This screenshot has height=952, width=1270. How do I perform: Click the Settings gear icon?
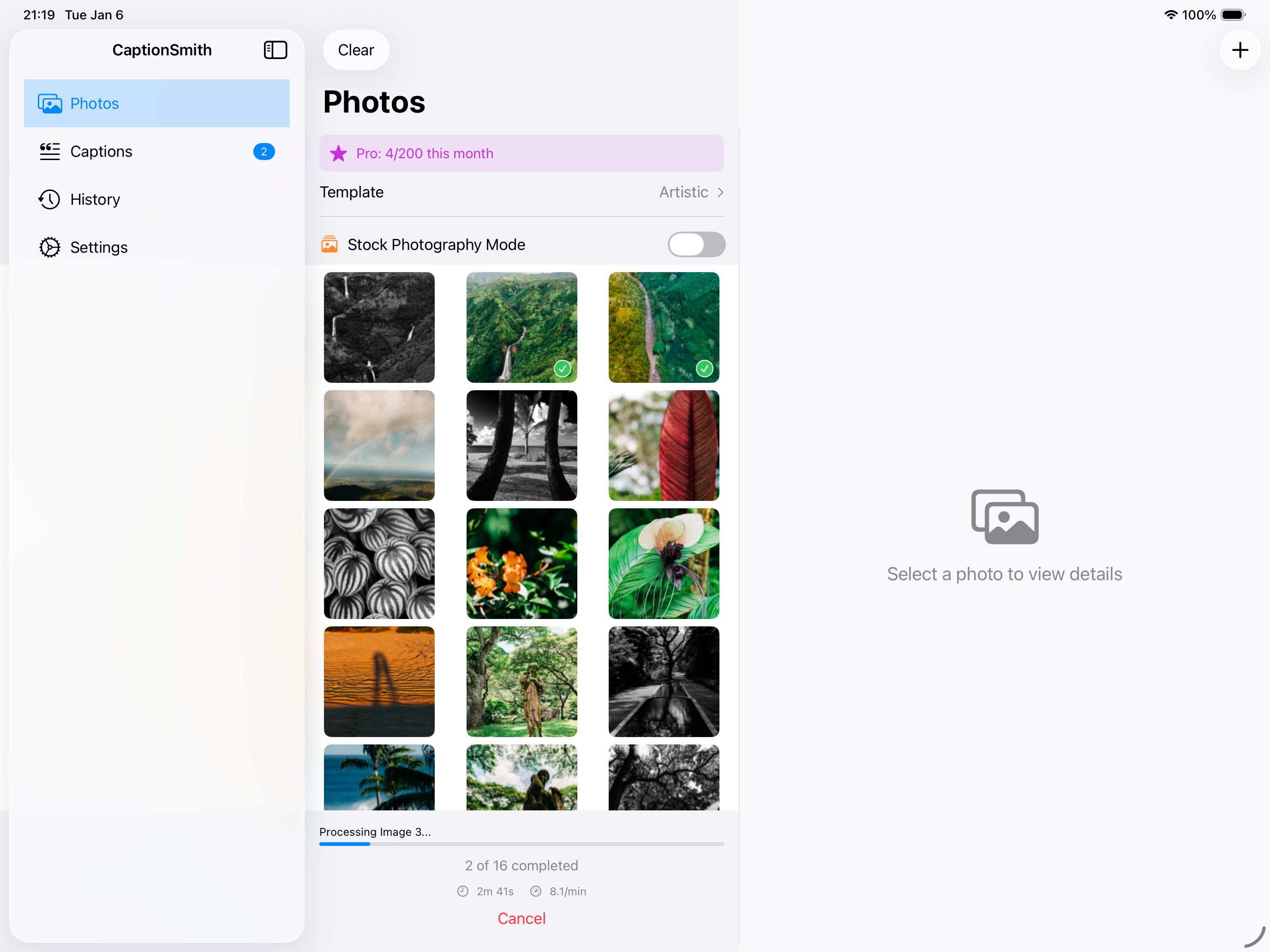point(50,247)
